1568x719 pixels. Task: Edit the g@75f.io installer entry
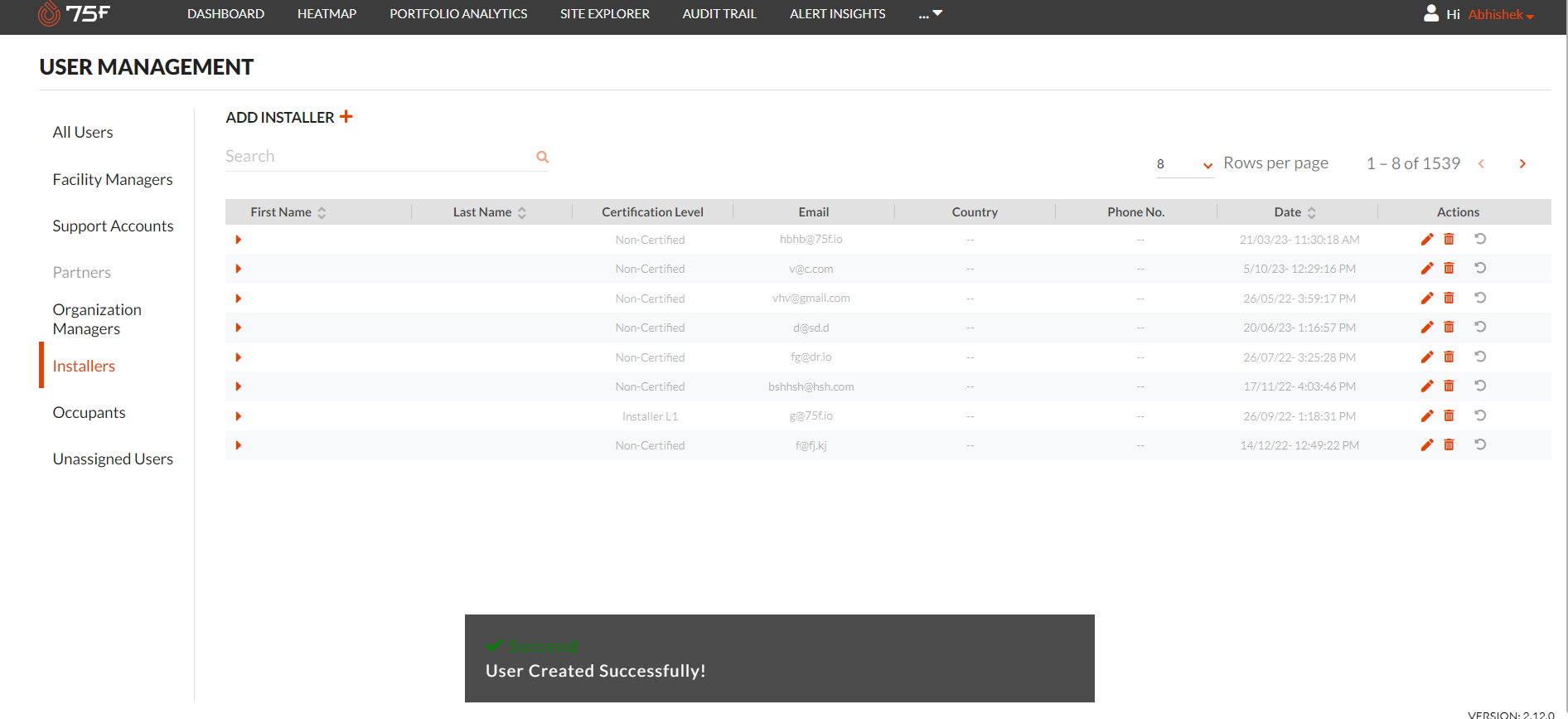1426,416
